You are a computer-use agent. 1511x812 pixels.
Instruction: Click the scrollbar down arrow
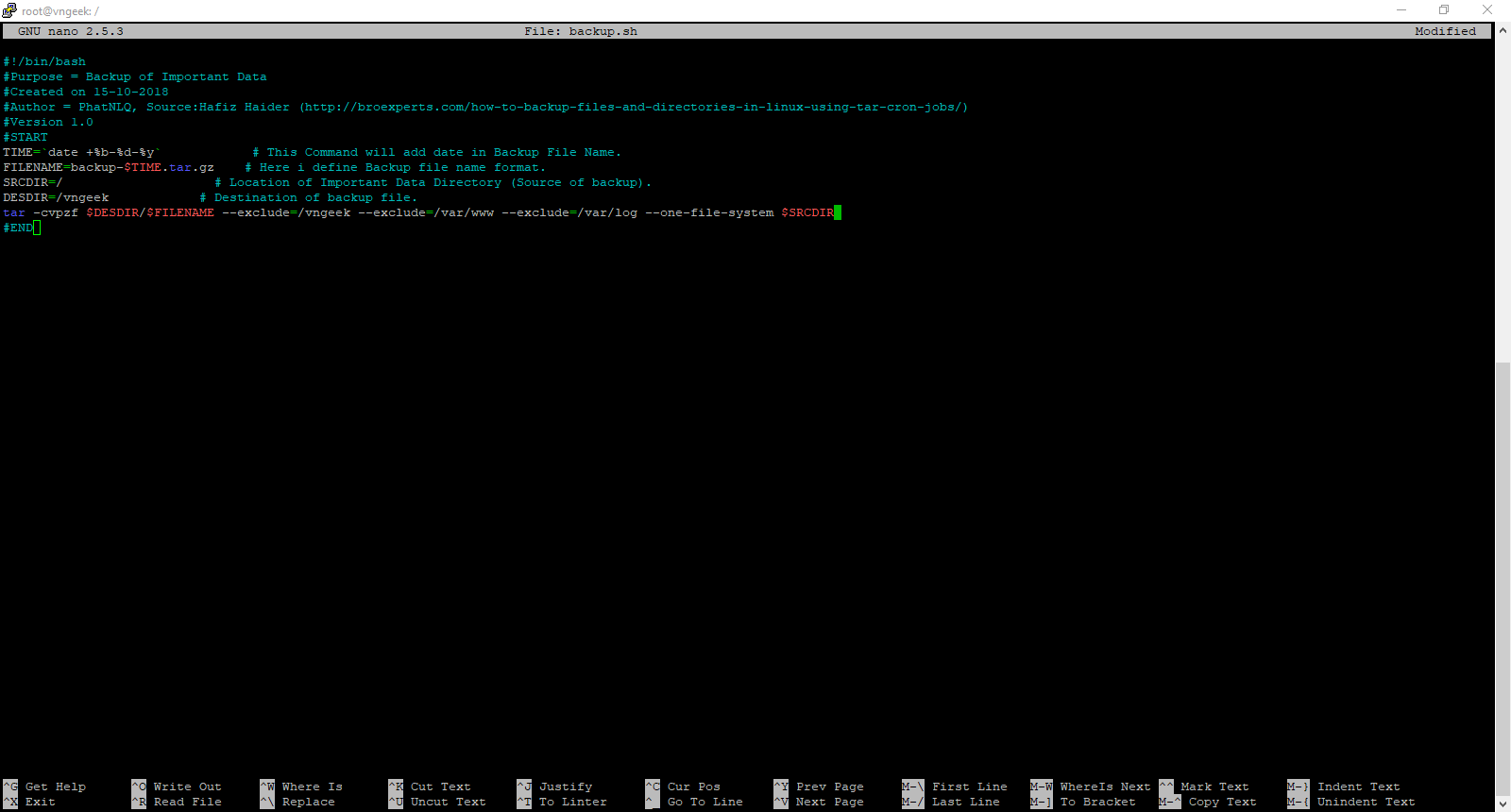(x=1503, y=804)
